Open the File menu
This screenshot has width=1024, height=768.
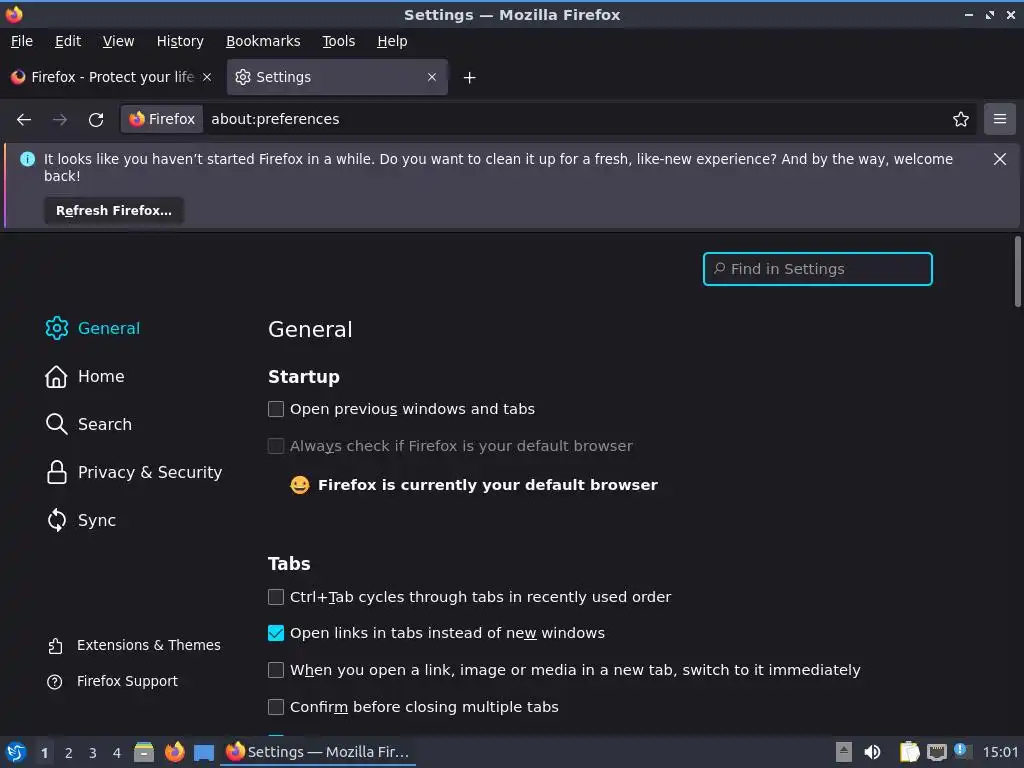22,41
